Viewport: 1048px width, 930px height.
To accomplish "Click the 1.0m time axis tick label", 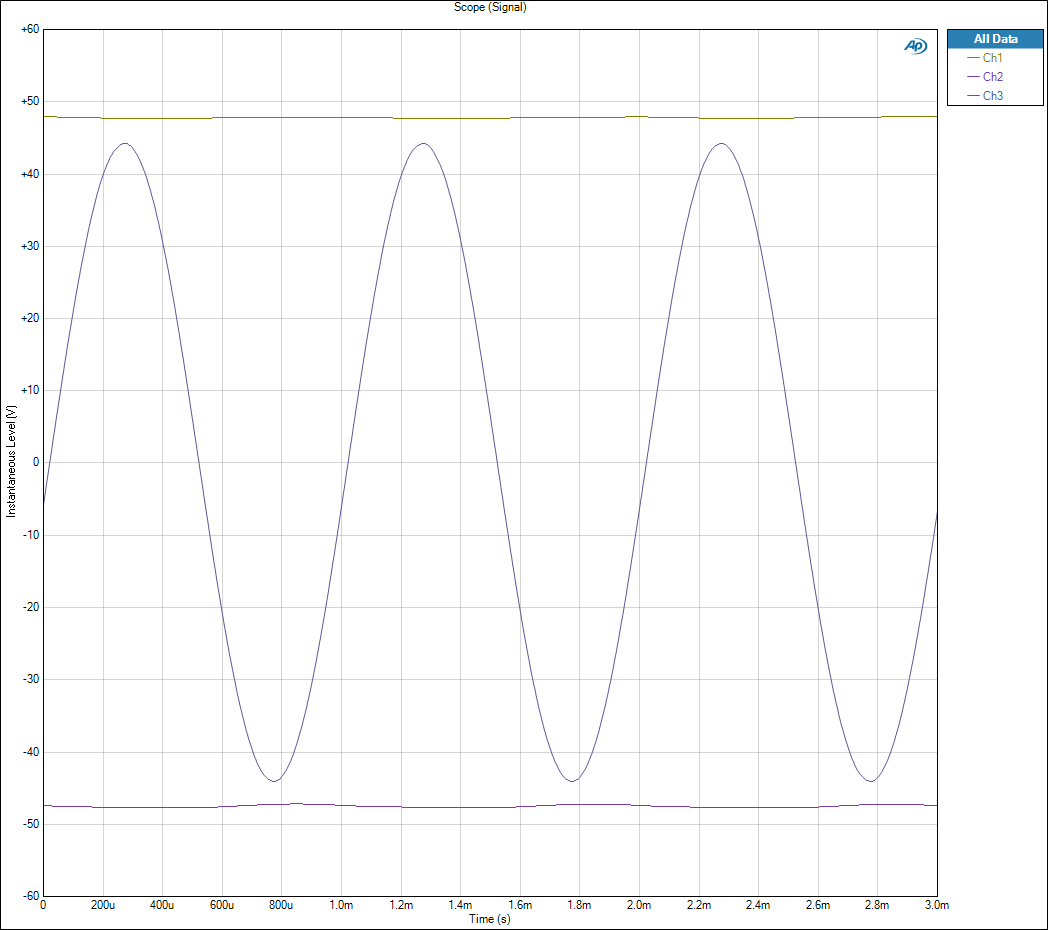I will pyautogui.click(x=342, y=905).
